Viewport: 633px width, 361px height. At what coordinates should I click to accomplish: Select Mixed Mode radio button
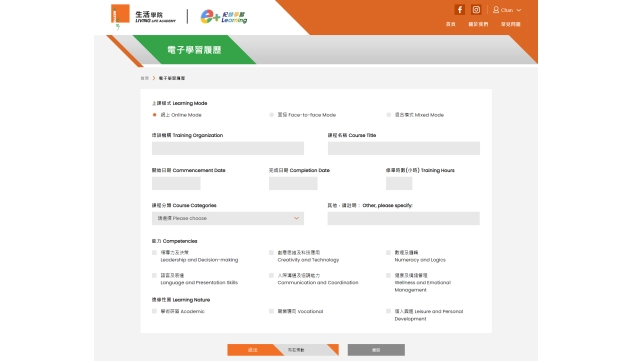[x=388, y=115]
